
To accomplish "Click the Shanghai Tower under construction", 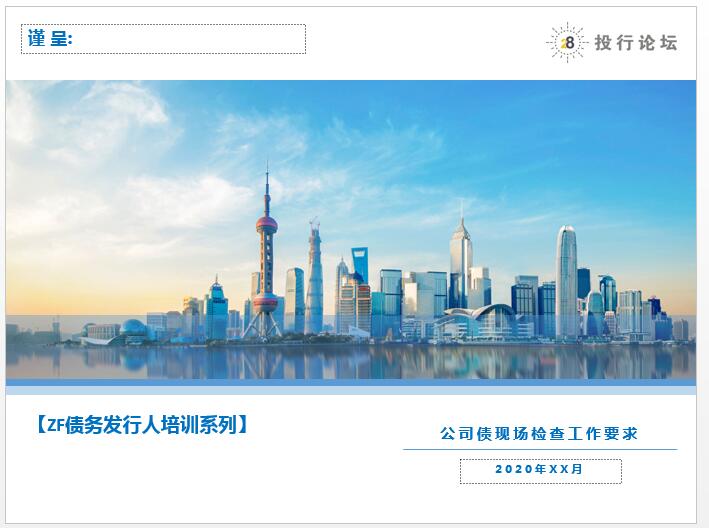I will tap(315, 277).
